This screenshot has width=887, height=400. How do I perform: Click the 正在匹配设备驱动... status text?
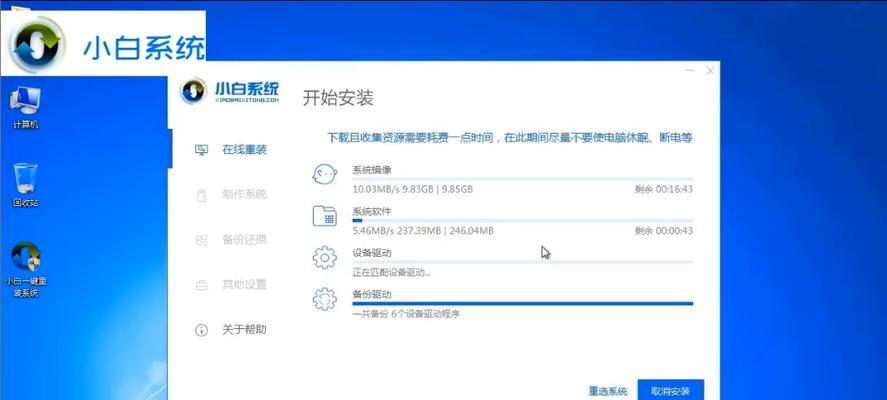click(x=391, y=272)
